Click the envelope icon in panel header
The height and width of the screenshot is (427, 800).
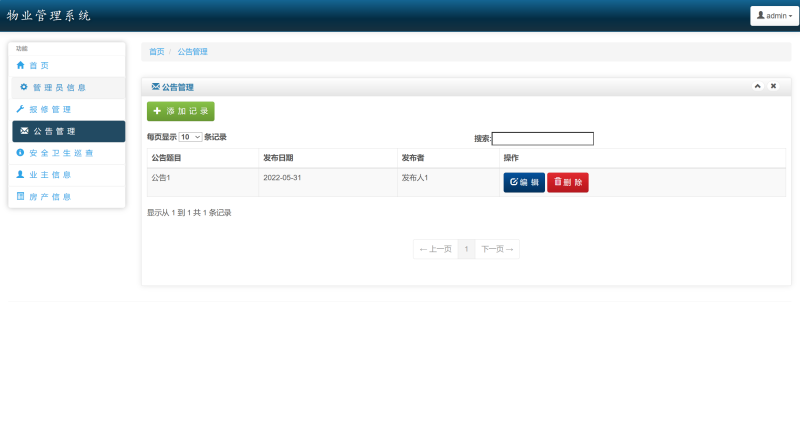point(156,87)
